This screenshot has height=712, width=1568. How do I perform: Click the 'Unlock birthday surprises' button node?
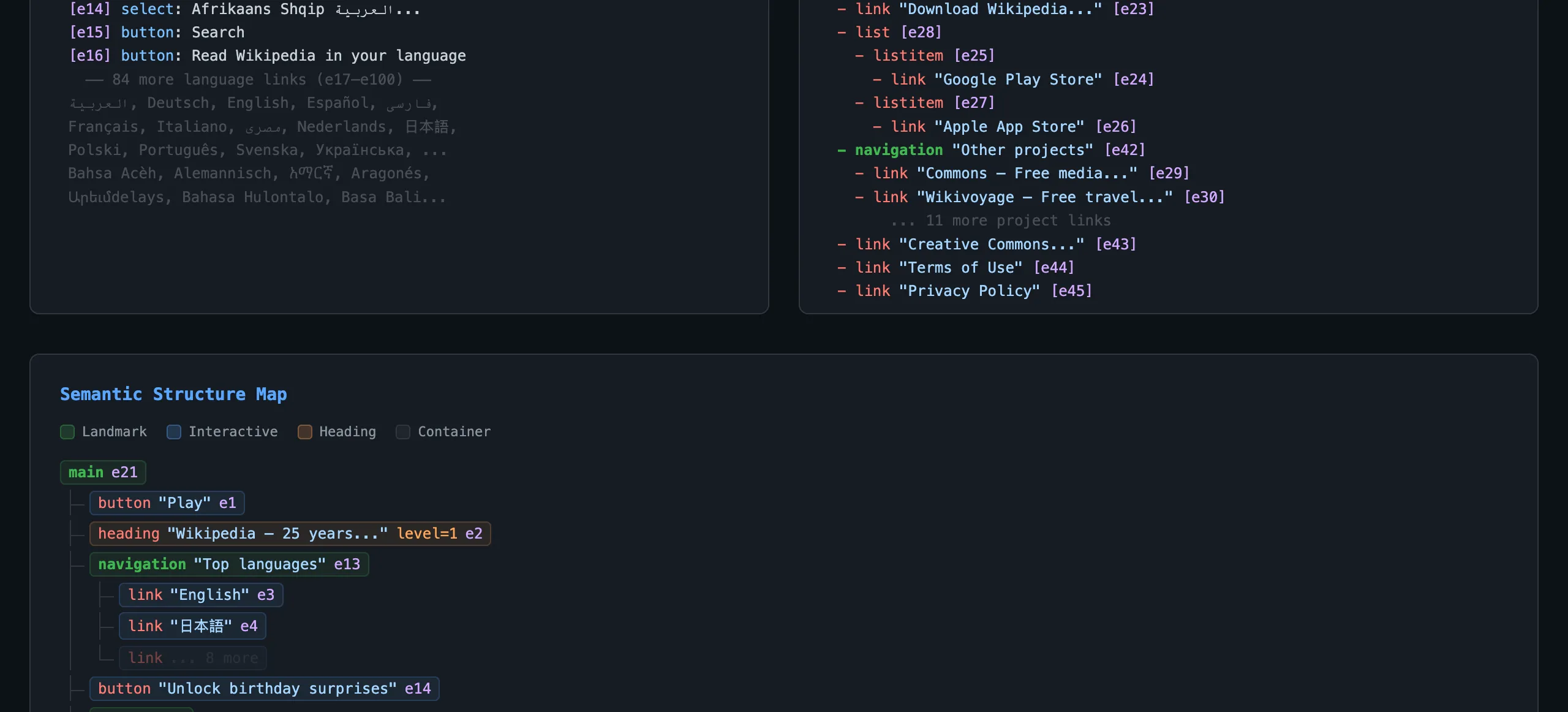pos(264,688)
